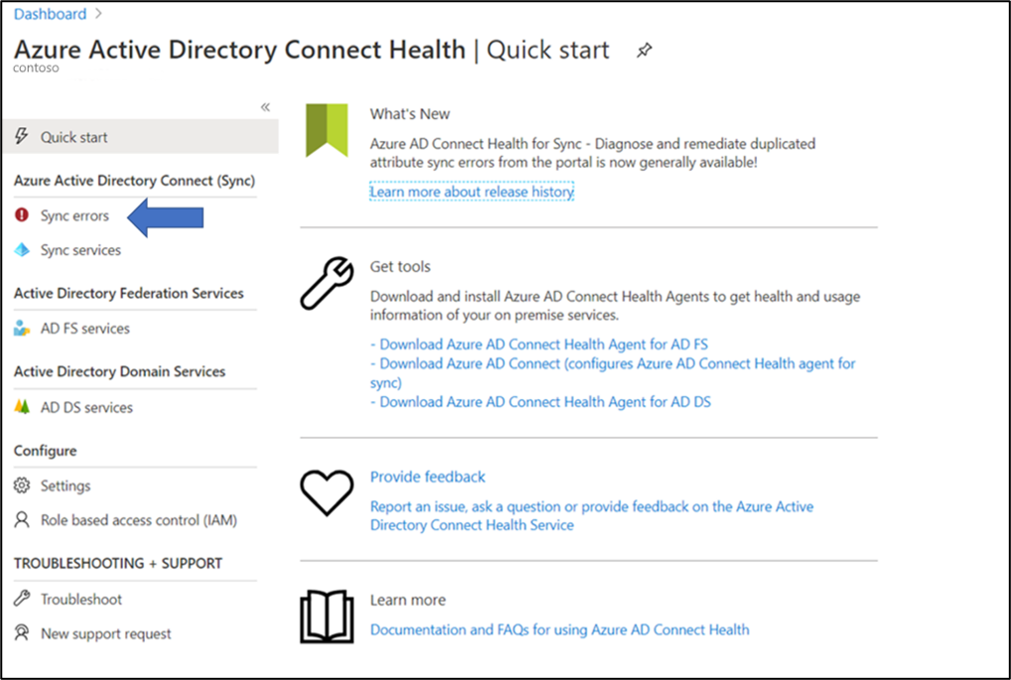
Task: Click the Troubleshoot wrench icon in sidebar
Action: [22, 599]
